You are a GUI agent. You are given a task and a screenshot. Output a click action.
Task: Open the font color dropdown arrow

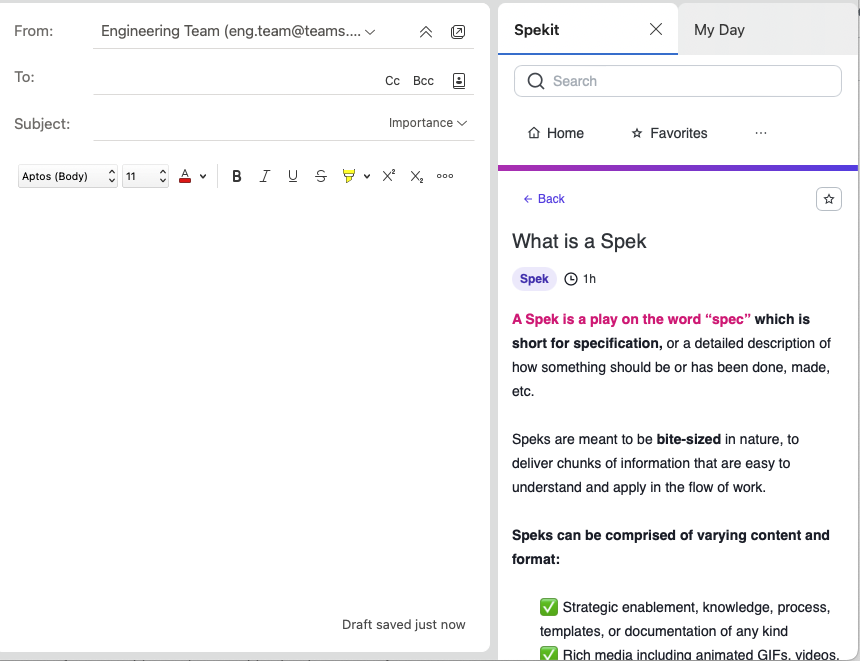[x=203, y=177]
